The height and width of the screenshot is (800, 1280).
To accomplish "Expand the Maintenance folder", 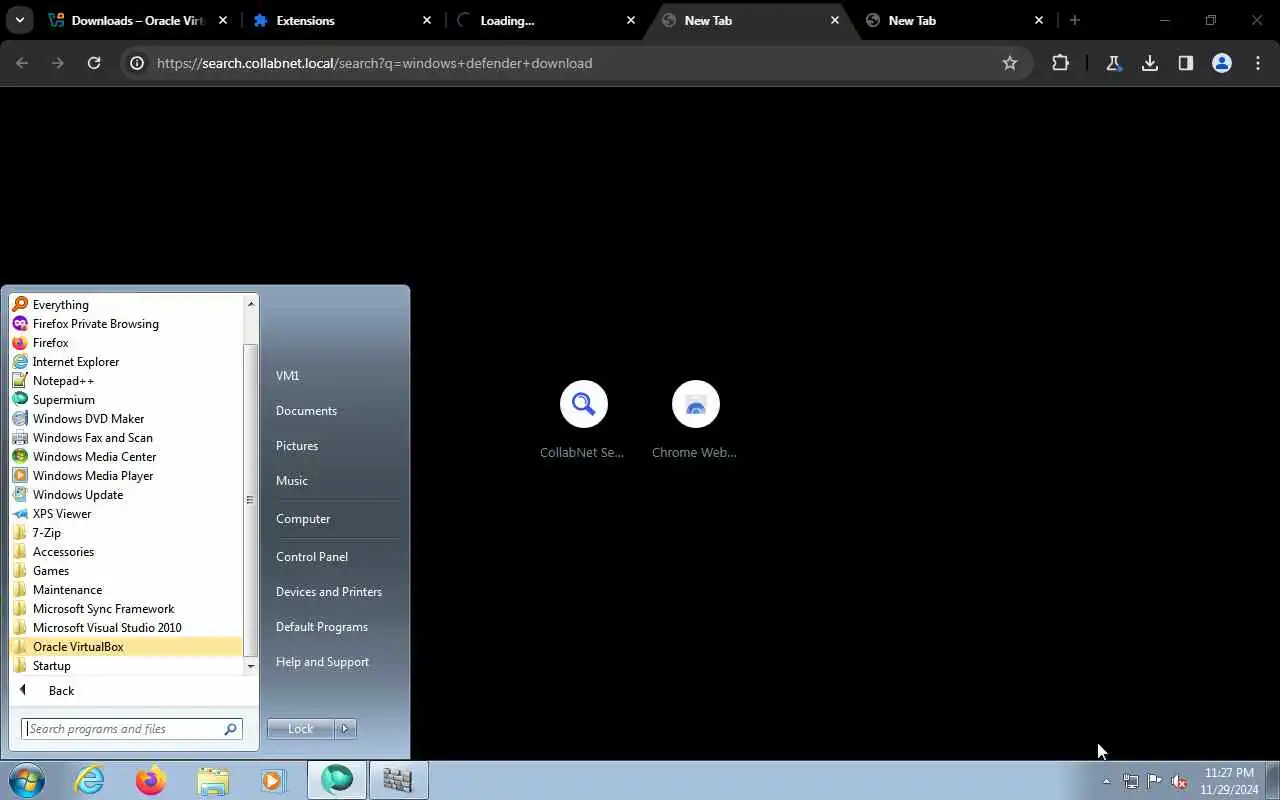I will pyautogui.click(x=126, y=590).
